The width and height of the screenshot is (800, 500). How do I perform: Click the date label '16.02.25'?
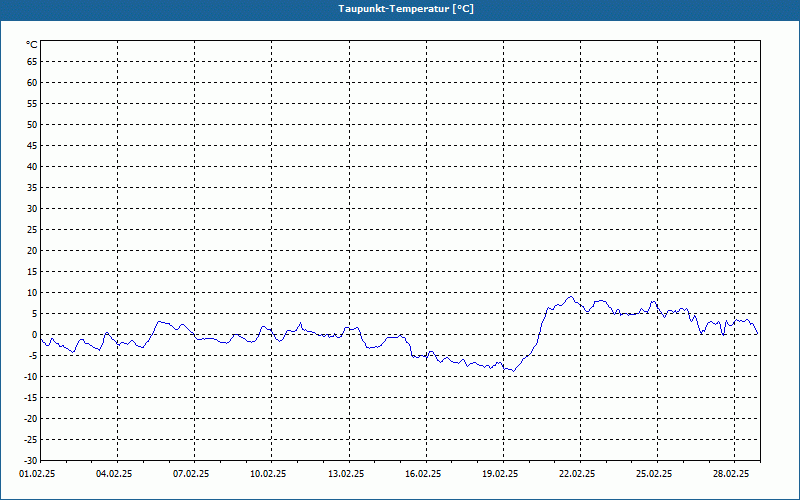(423, 474)
